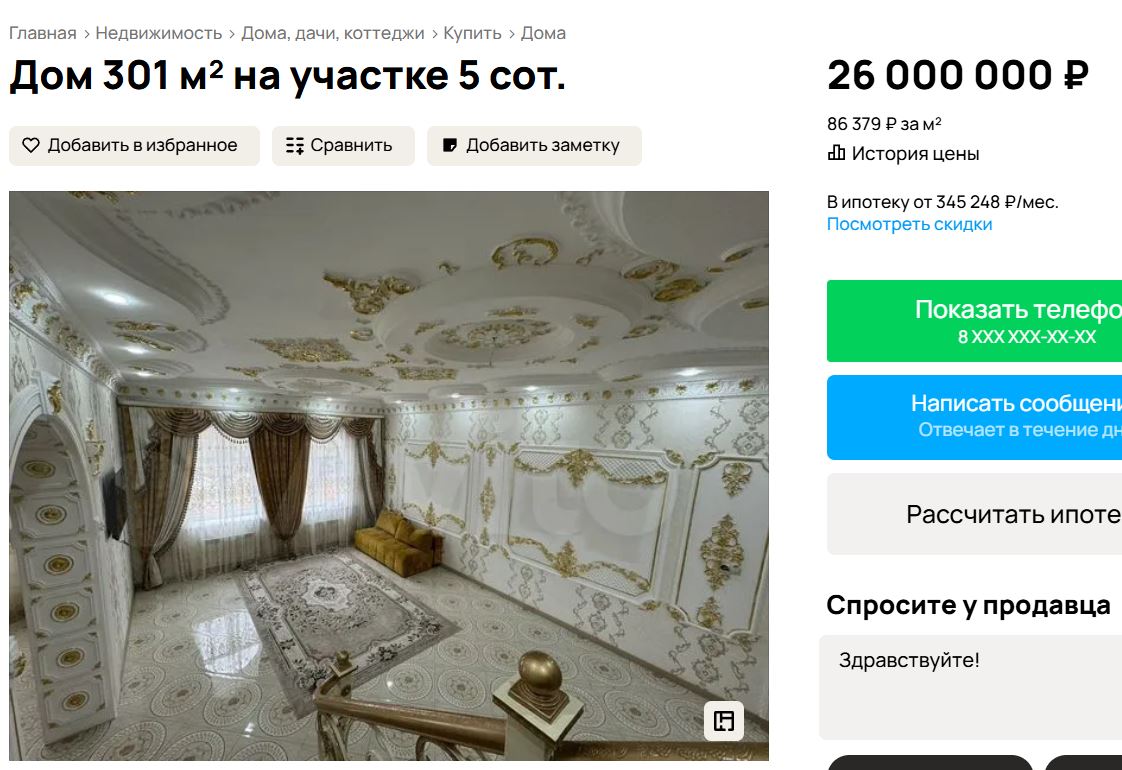Click the heart icon for favorites
This screenshot has width=1122, height=770.
point(31,145)
